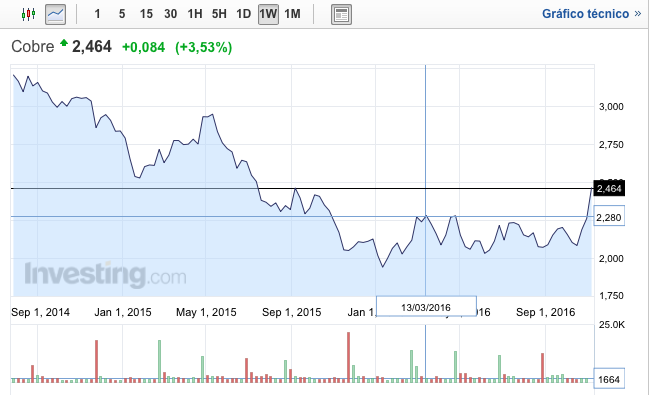Click the 25.0K volume axis value
The image size is (649, 395).
pyautogui.click(x=612, y=325)
